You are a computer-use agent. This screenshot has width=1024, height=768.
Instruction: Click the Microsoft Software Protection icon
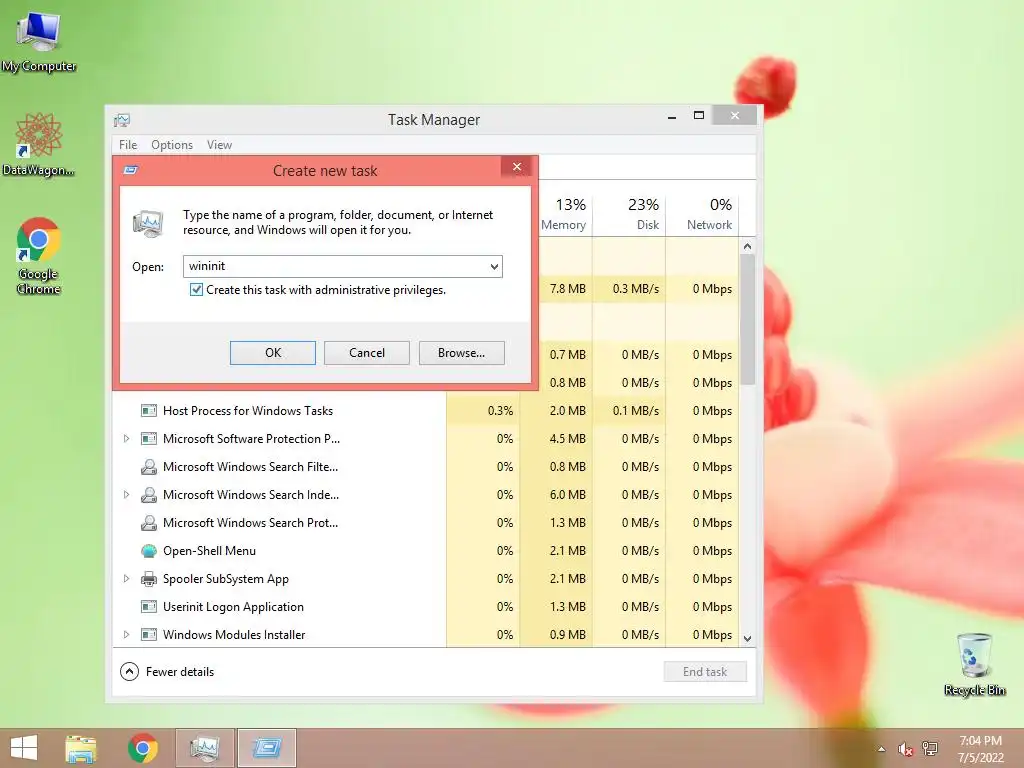[149, 439]
